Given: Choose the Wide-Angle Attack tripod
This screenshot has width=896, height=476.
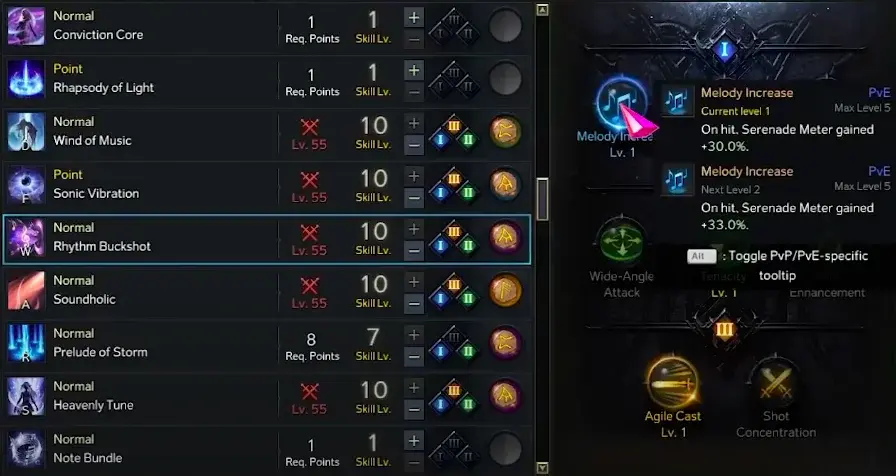Looking at the screenshot, I should (621, 242).
